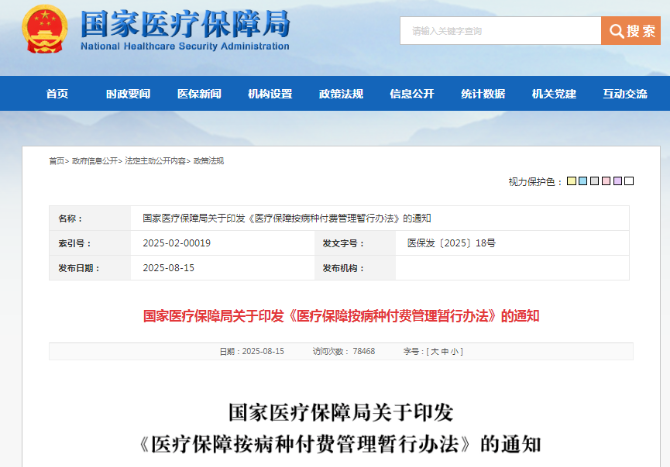Click the 发布日期 label cell
Screen dimensions: 670x467
click(90, 268)
